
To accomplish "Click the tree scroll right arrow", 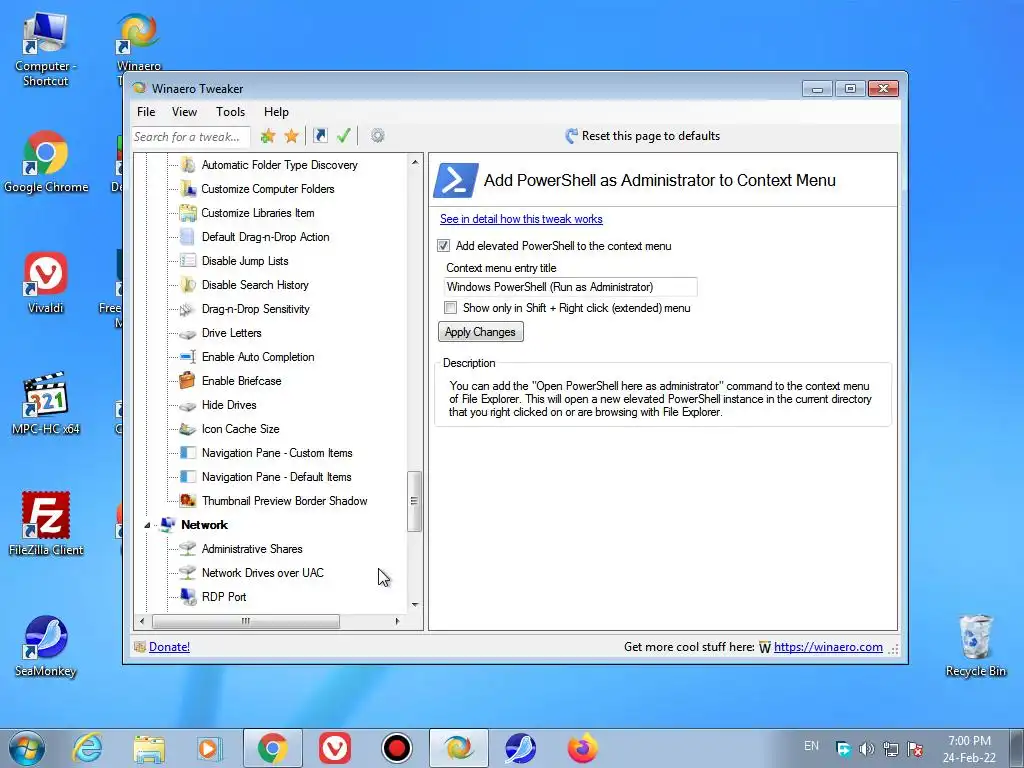I will [397, 621].
